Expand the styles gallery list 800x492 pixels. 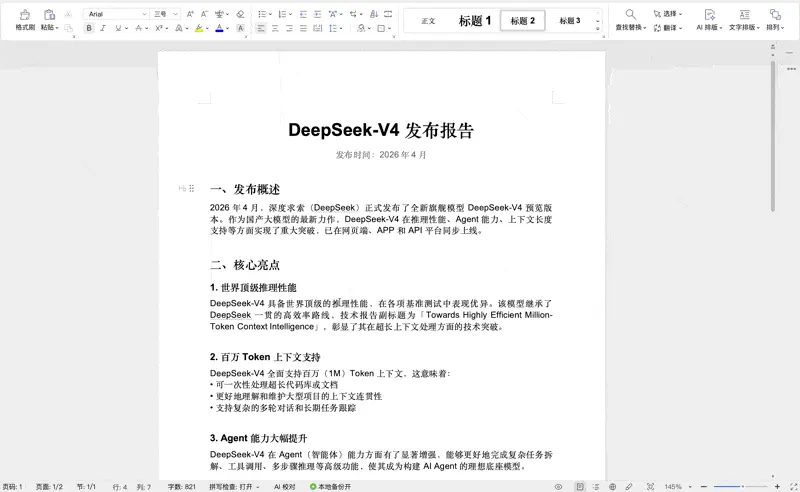coord(598,29)
